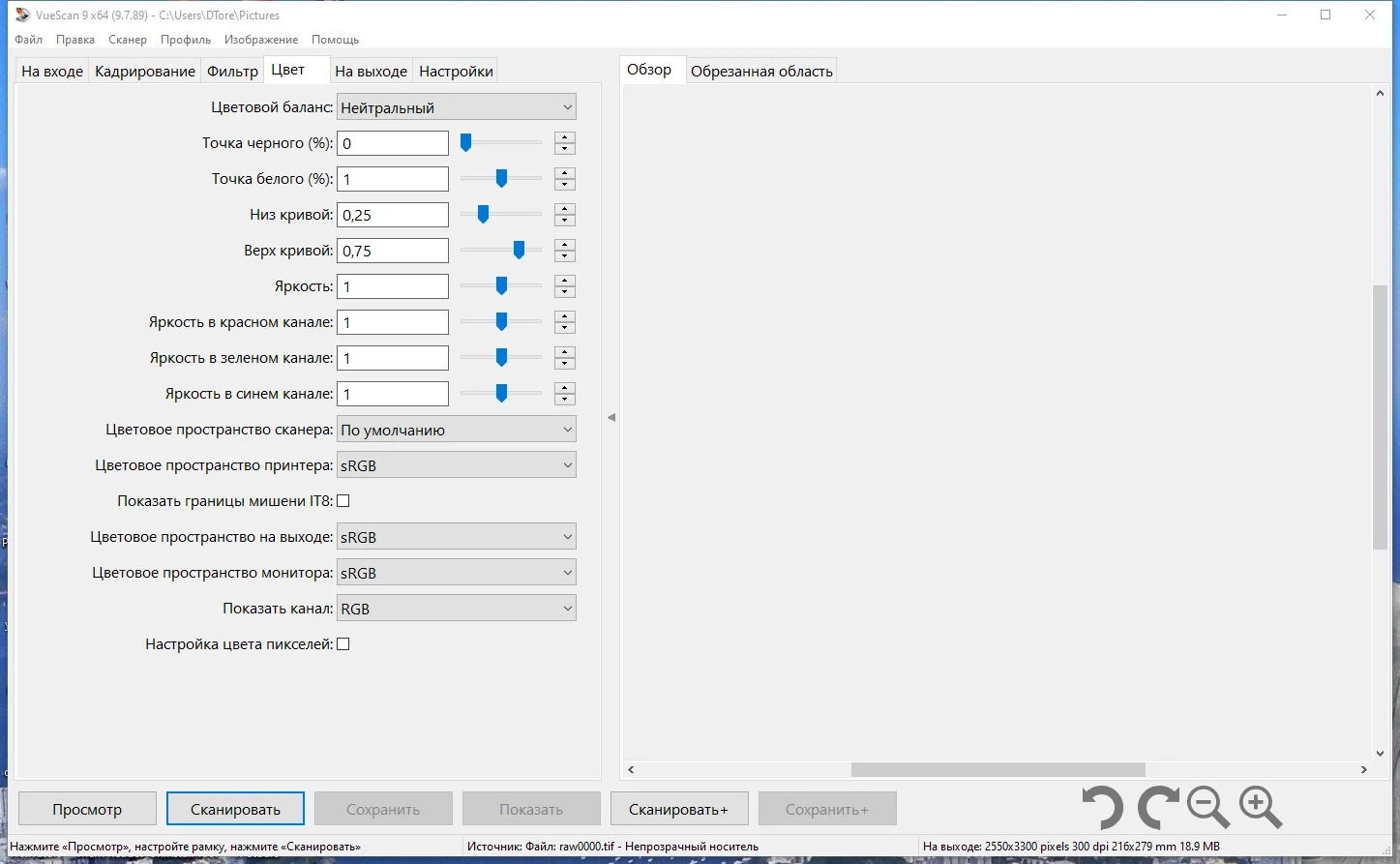Click the «Яркость» spinner control
This screenshot has width=1400, height=864.
coord(565,286)
